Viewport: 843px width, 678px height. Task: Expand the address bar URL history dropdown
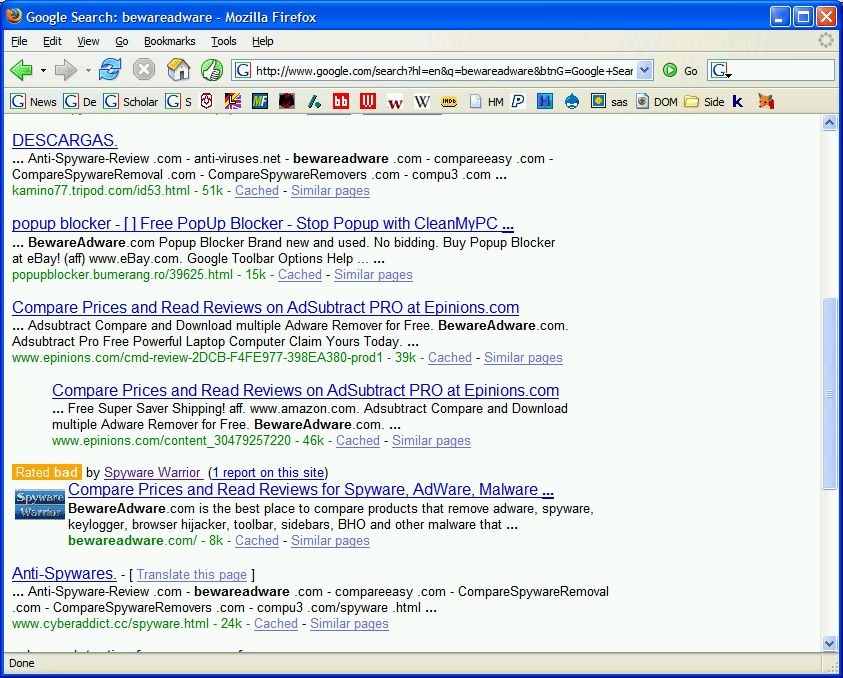tap(645, 70)
